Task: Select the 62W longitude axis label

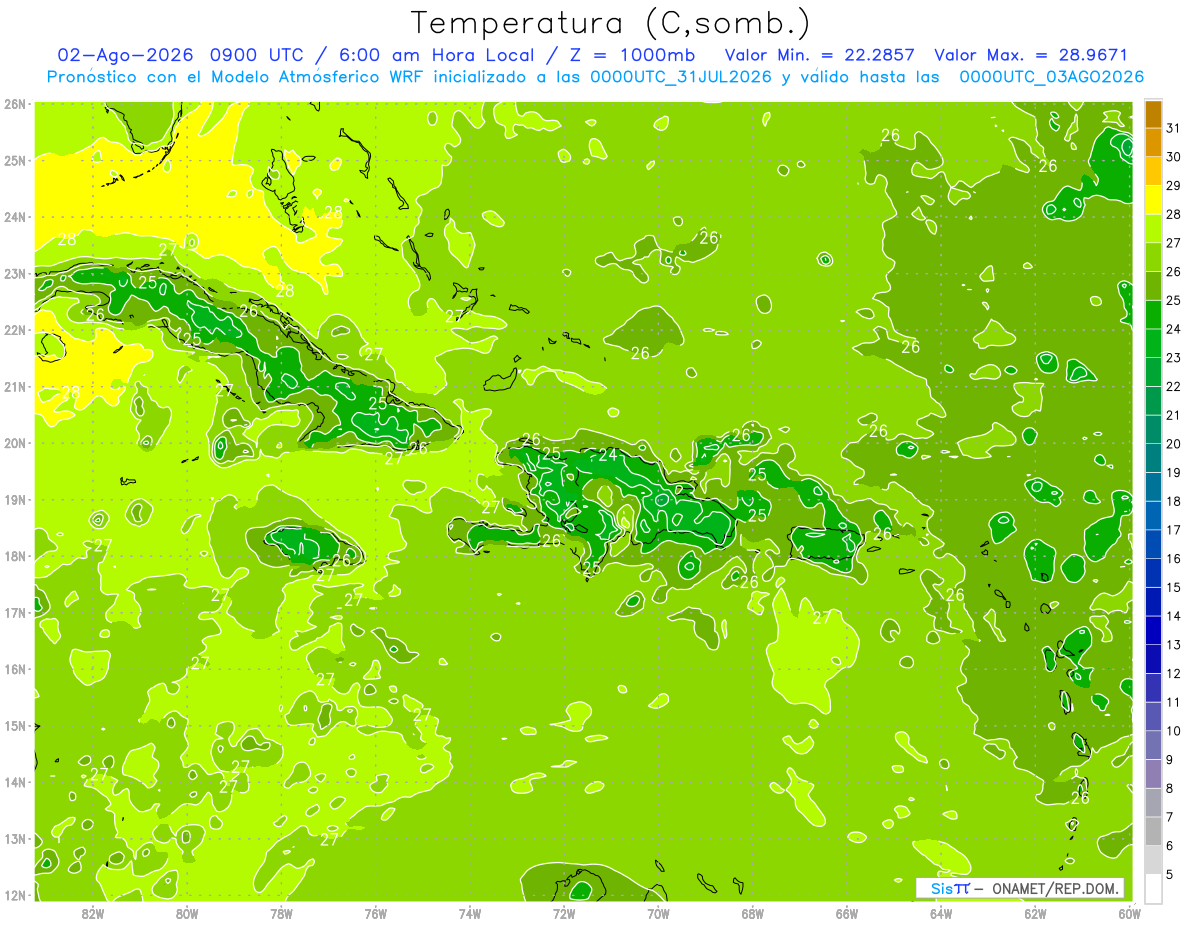Action: tap(1035, 913)
